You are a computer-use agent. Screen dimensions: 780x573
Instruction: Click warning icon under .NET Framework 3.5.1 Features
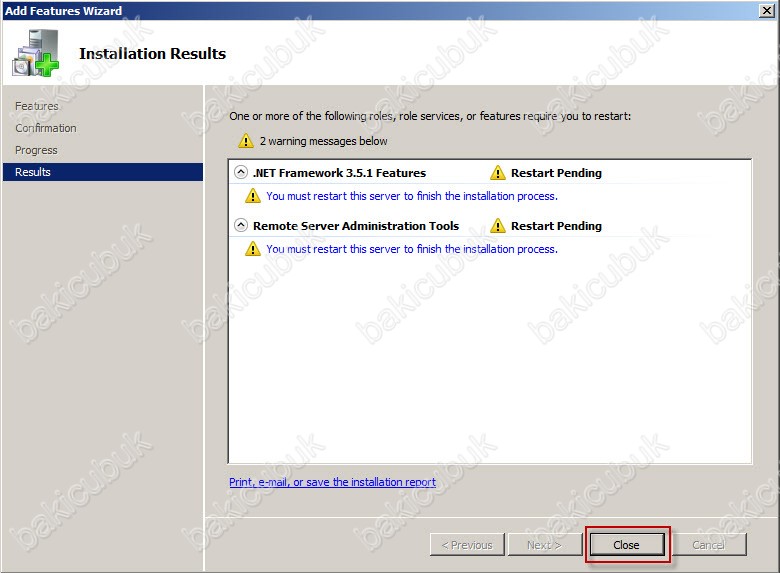(253, 196)
